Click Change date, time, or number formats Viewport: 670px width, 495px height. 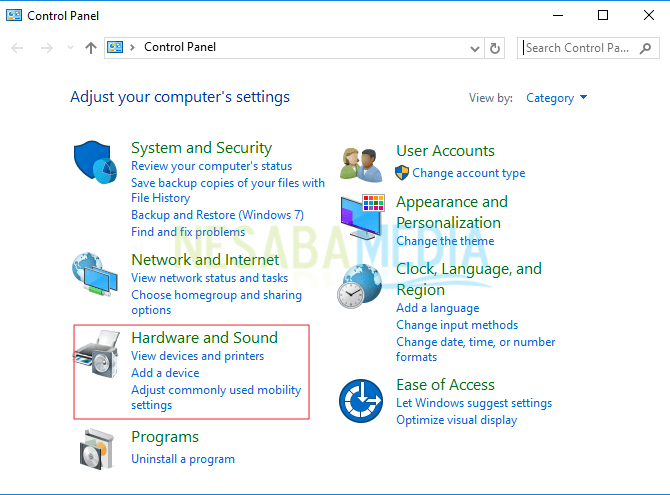(476, 349)
